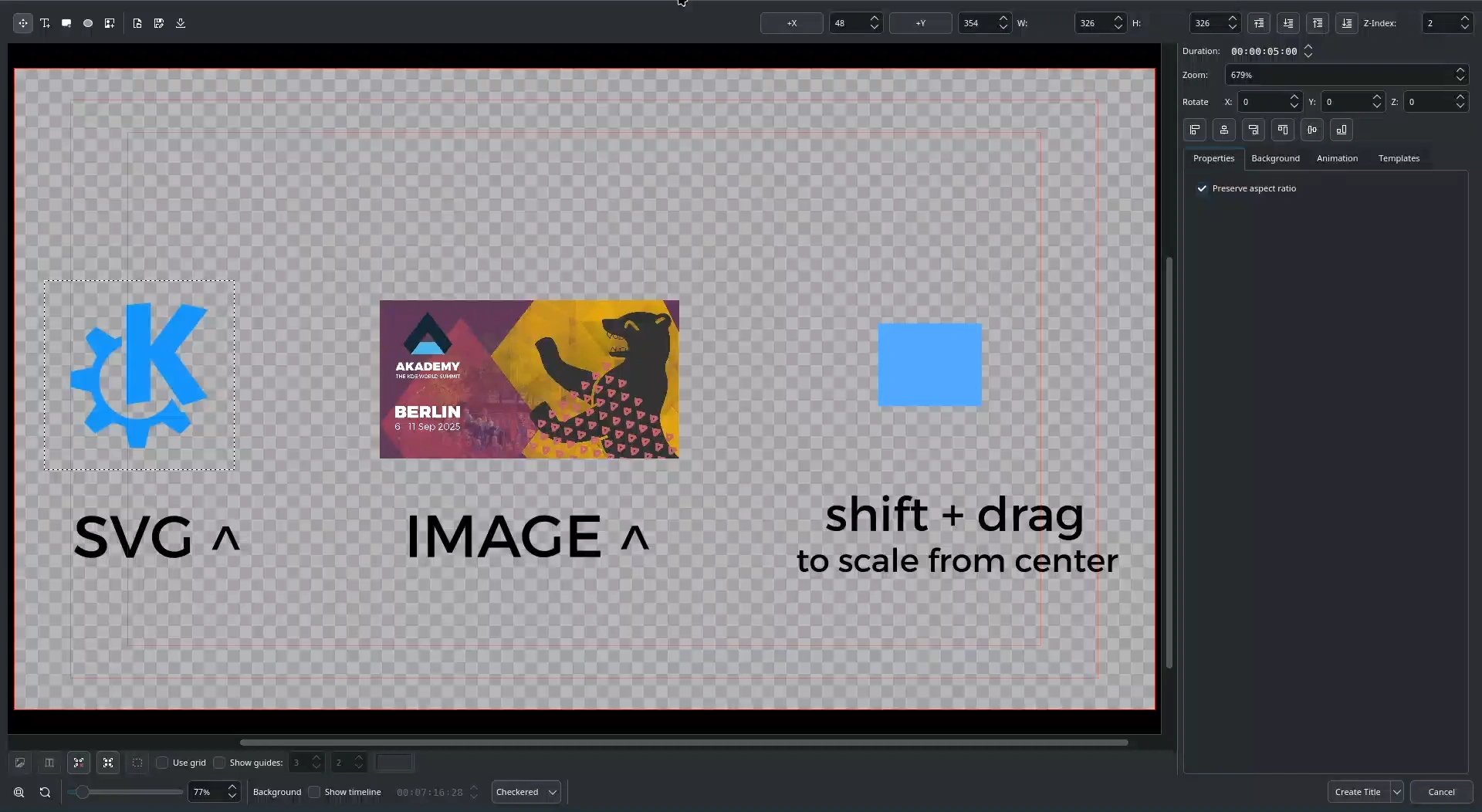Raise object to top icon
The width and height of the screenshot is (1482, 812).
point(1318,23)
